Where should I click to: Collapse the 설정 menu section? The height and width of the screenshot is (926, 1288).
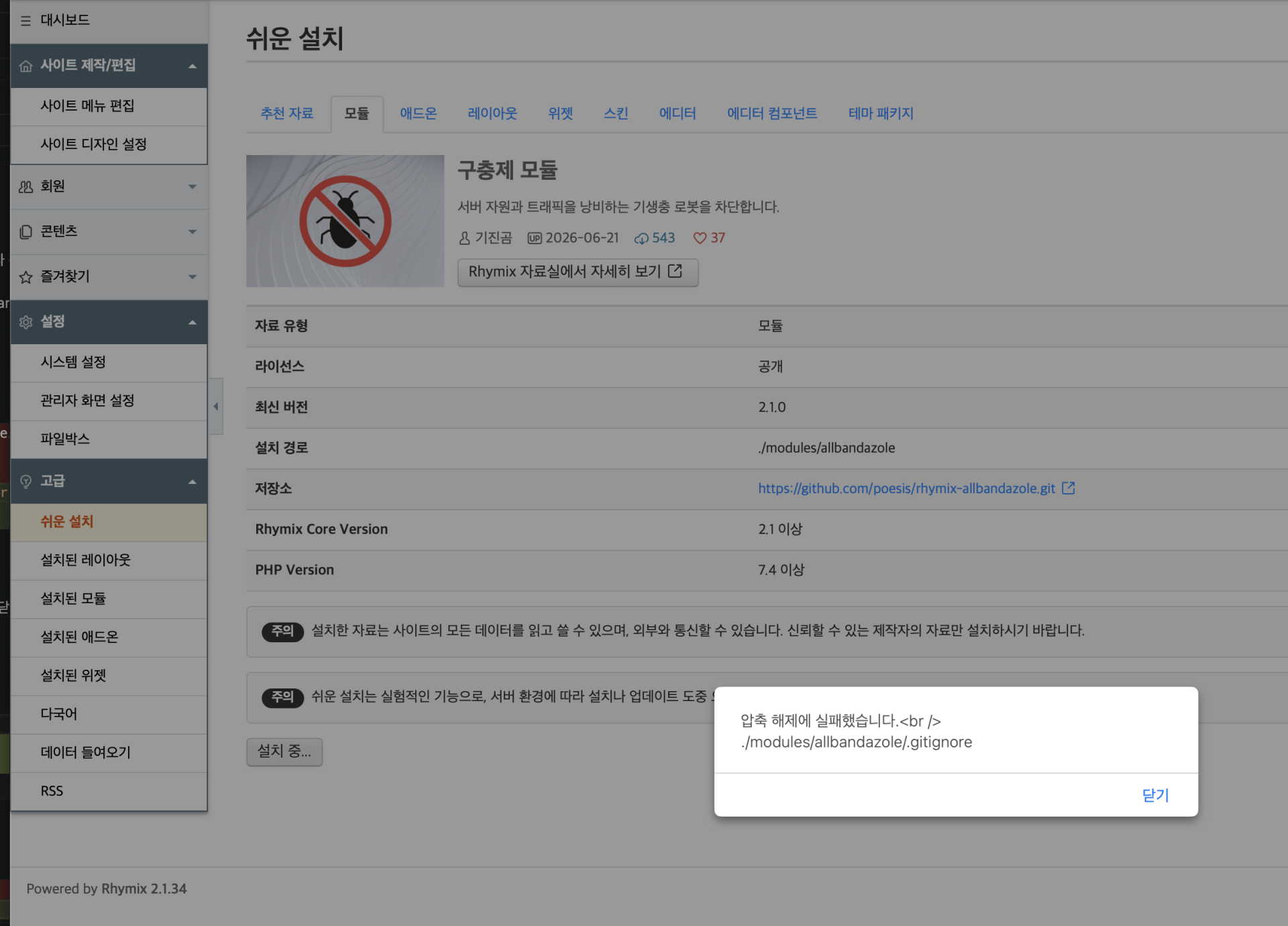pos(193,322)
